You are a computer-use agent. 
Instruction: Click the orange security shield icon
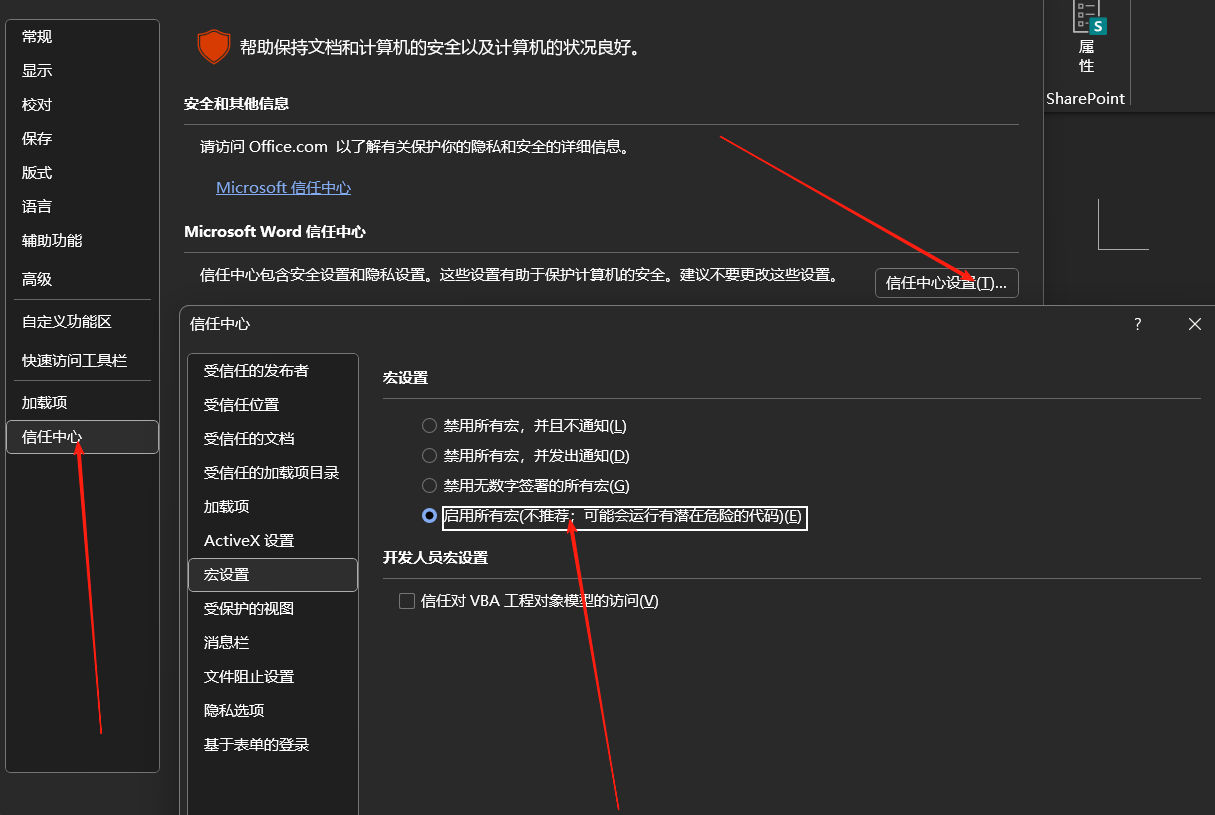[213, 47]
